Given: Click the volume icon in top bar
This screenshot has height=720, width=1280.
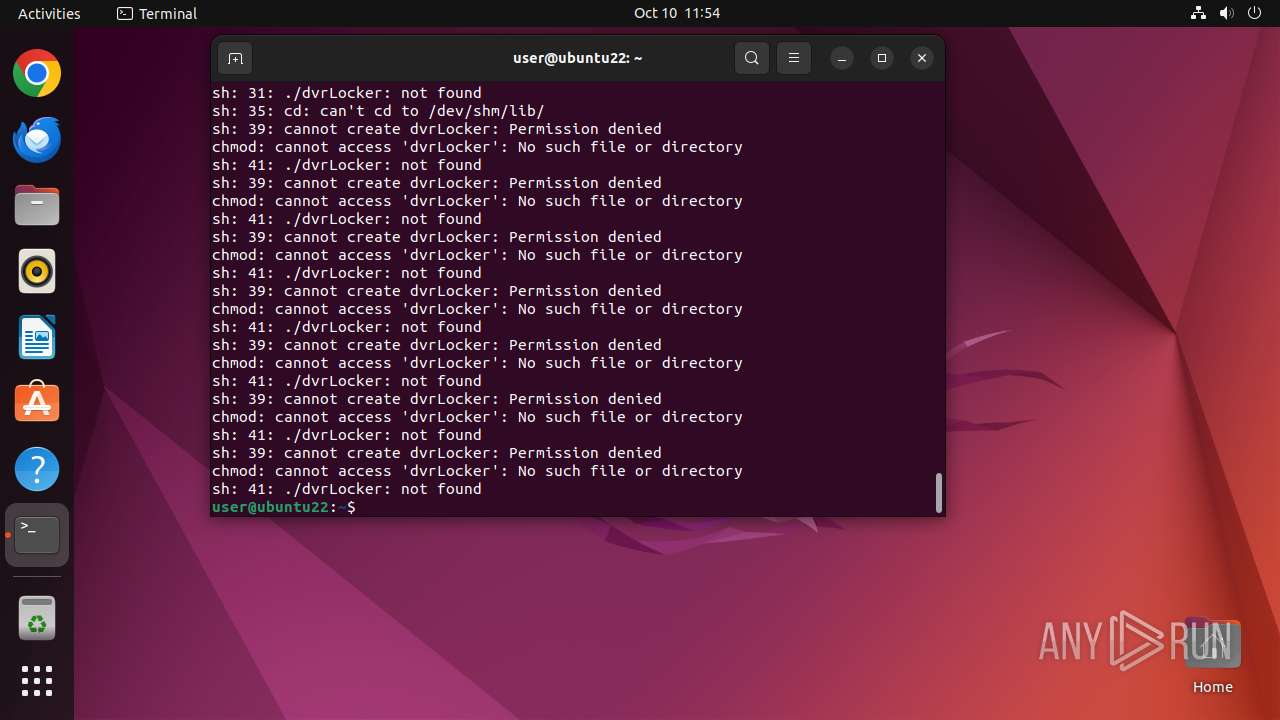Looking at the screenshot, I should pyautogui.click(x=1226, y=13).
